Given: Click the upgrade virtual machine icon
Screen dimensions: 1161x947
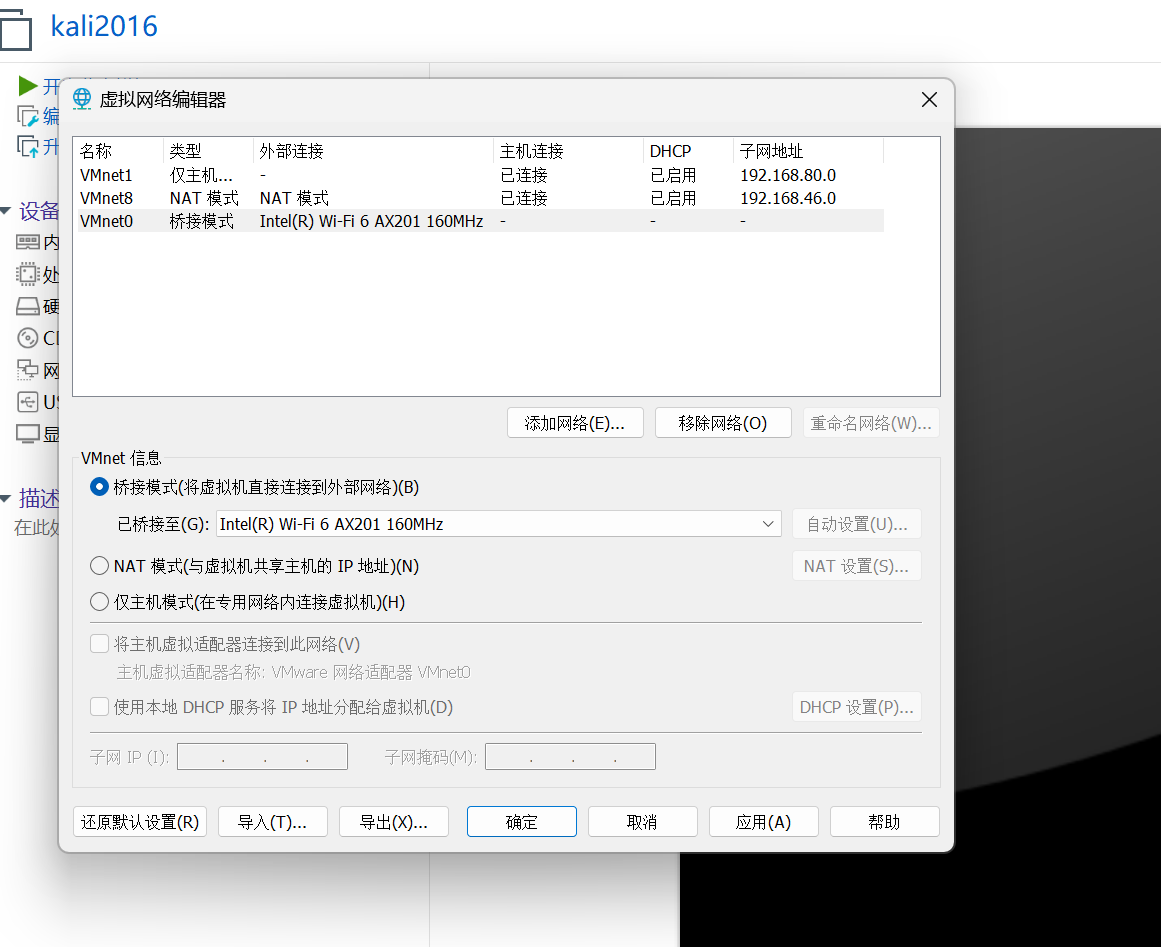Looking at the screenshot, I should click(28, 147).
